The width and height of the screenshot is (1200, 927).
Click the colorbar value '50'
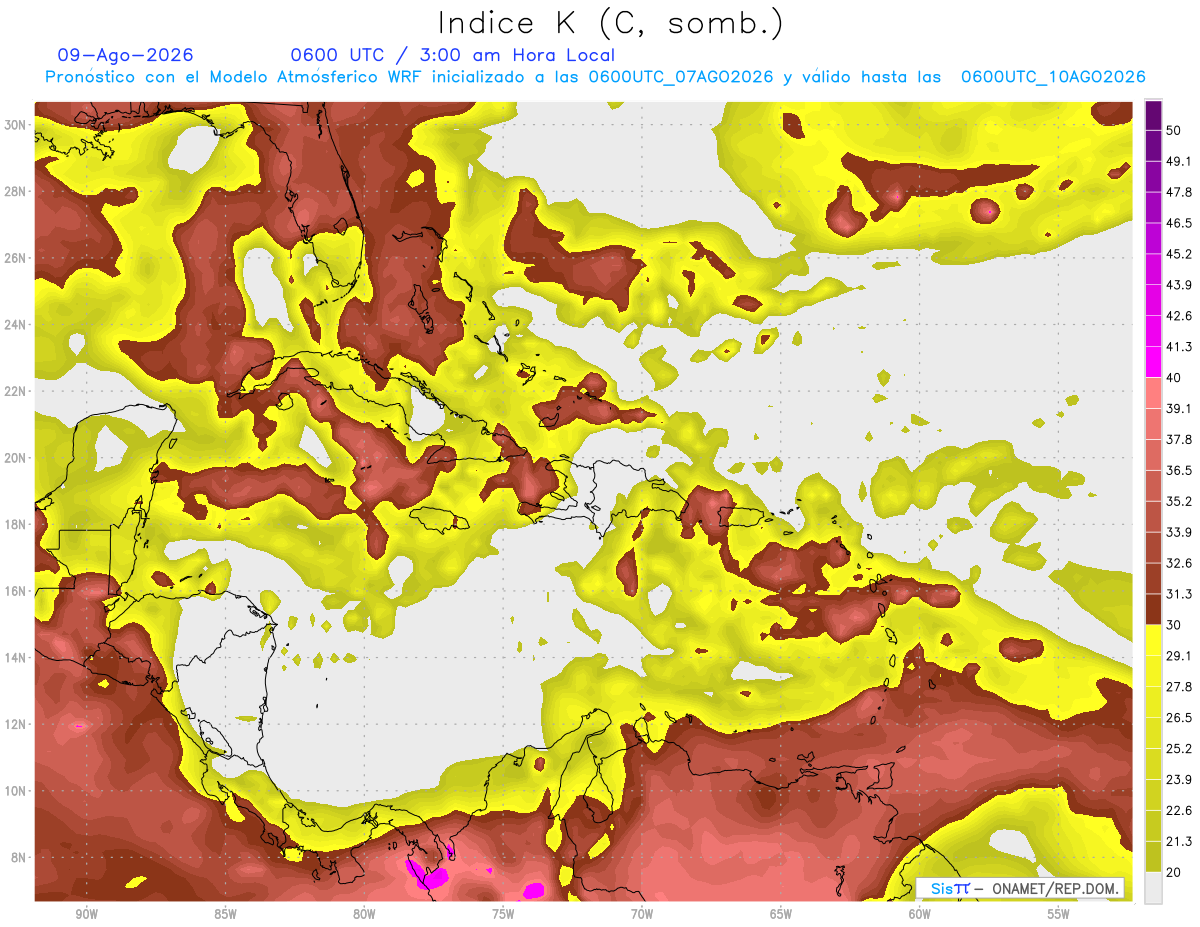click(x=1175, y=131)
